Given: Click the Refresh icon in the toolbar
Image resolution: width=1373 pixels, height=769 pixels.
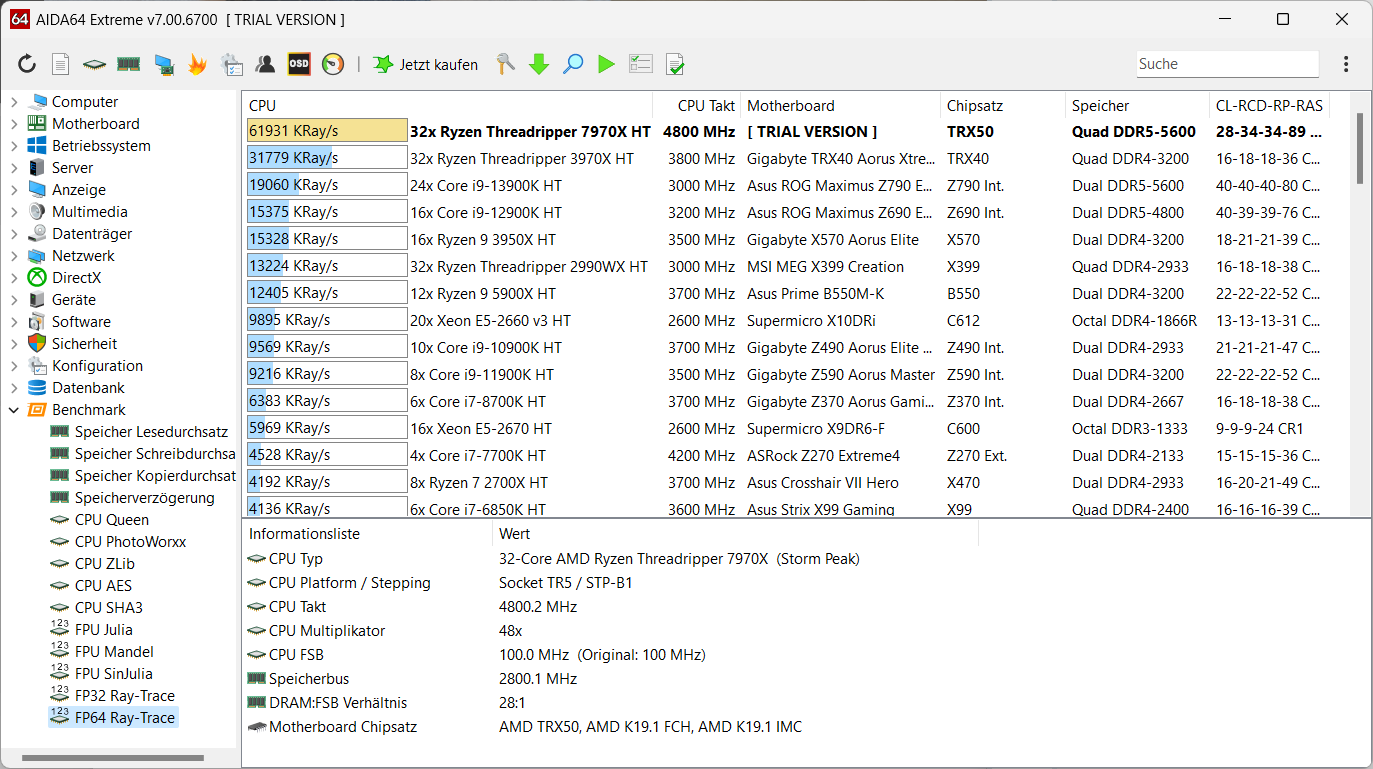Looking at the screenshot, I should click(27, 64).
